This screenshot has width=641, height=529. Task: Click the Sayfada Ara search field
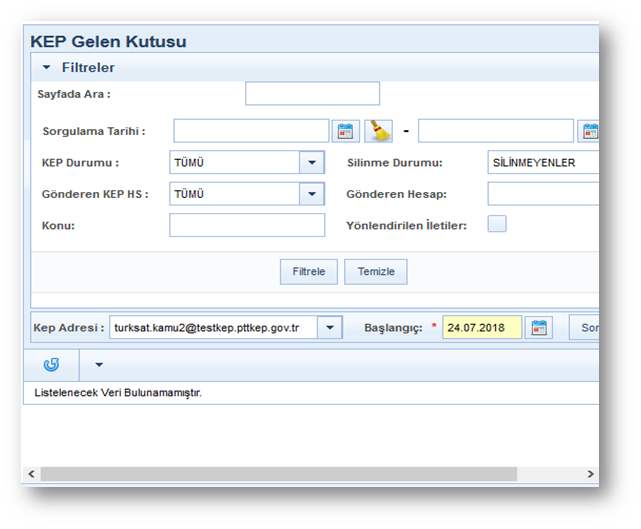312,94
